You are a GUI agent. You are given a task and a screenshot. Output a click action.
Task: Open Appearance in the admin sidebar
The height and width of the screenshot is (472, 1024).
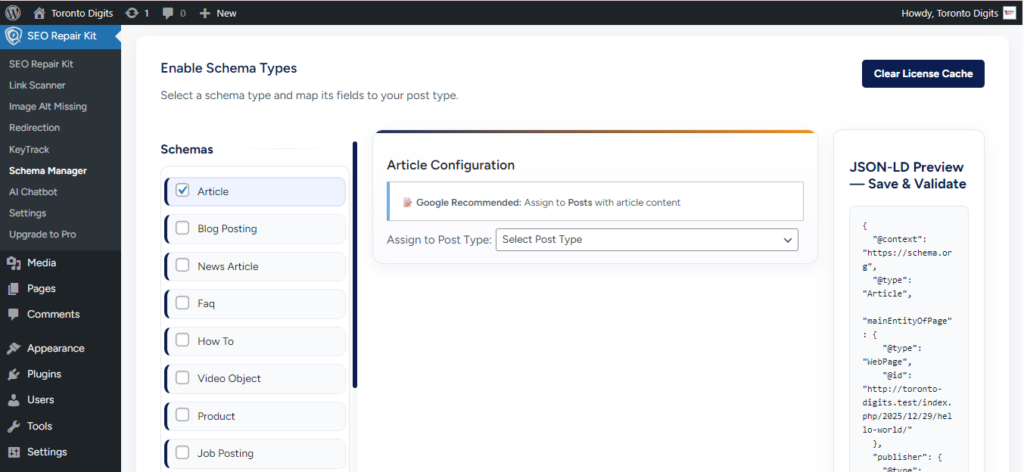(x=55, y=348)
